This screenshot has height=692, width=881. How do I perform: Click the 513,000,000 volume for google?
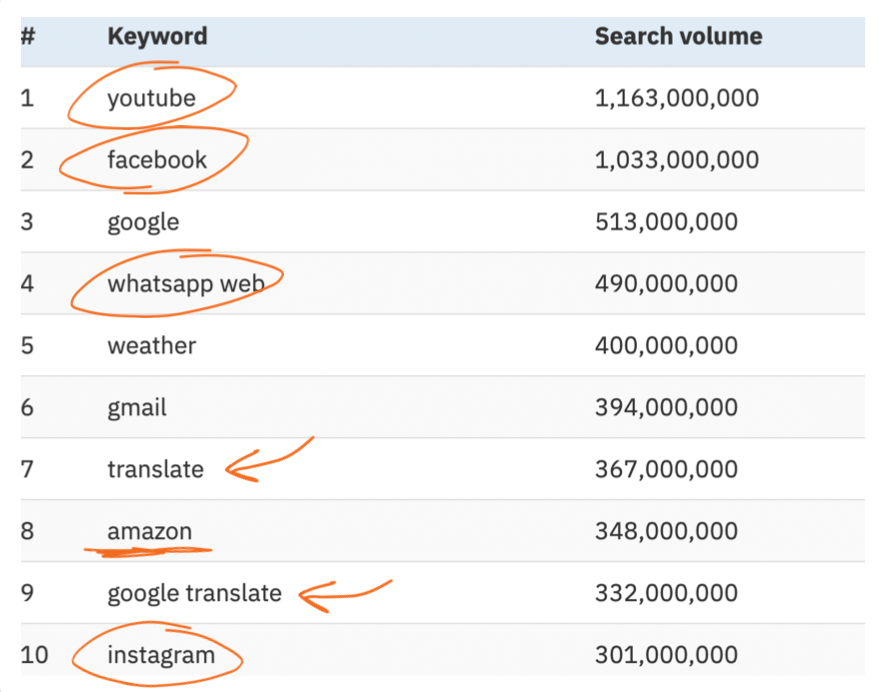click(666, 222)
